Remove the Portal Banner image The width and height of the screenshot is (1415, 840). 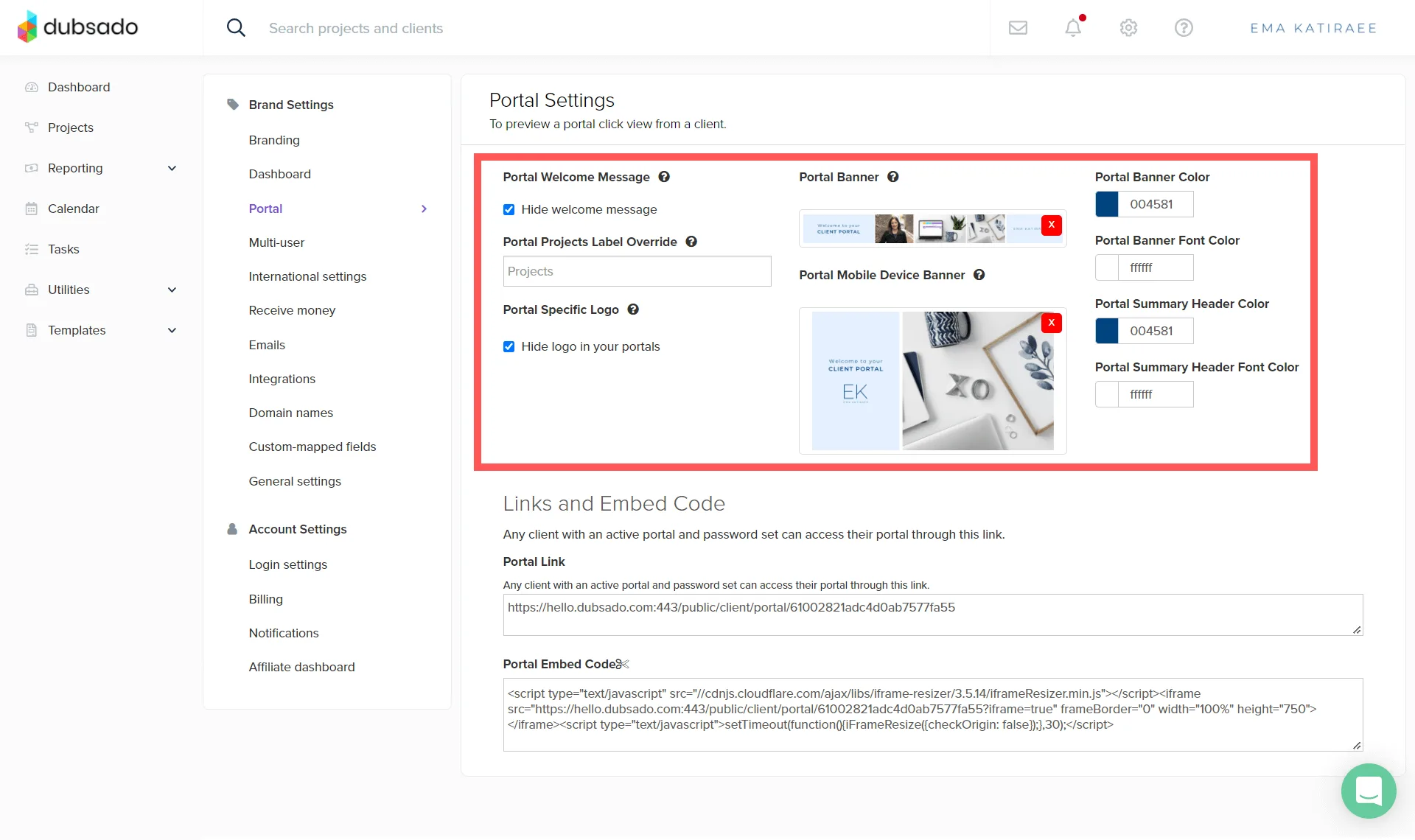tap(1052, 225)
